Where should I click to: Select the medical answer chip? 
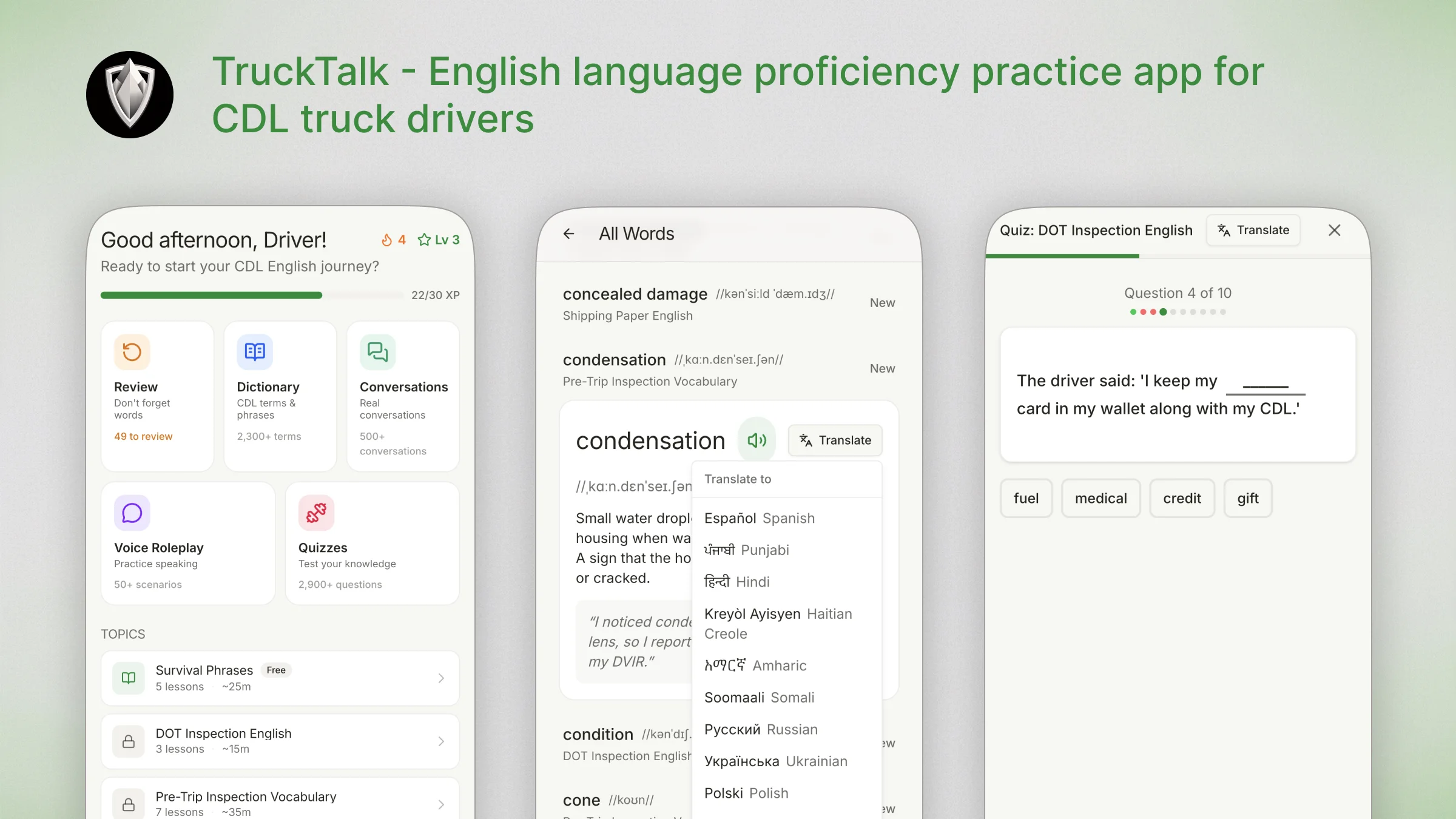tap(1100, 498)
